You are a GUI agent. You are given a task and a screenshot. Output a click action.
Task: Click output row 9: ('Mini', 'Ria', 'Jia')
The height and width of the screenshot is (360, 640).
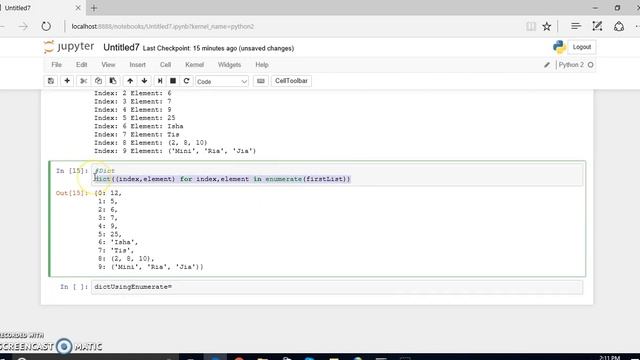(151, 267)
